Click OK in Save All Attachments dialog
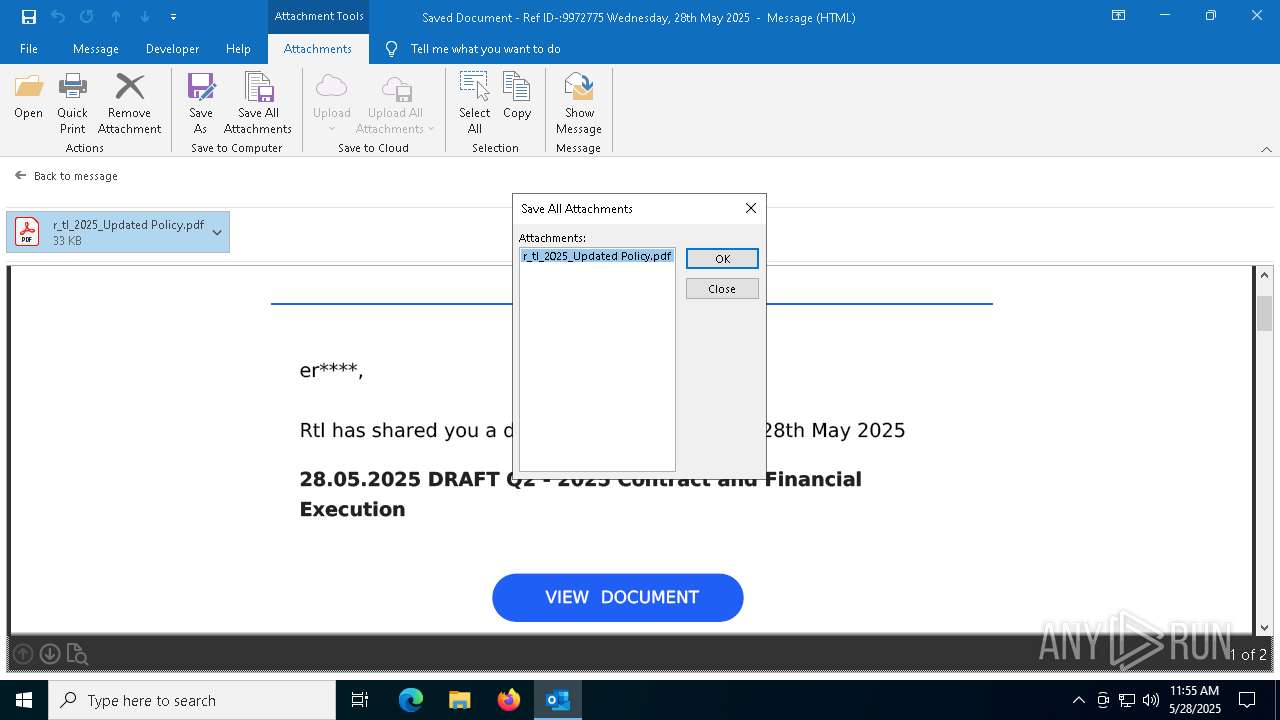 tap(722, 259)
